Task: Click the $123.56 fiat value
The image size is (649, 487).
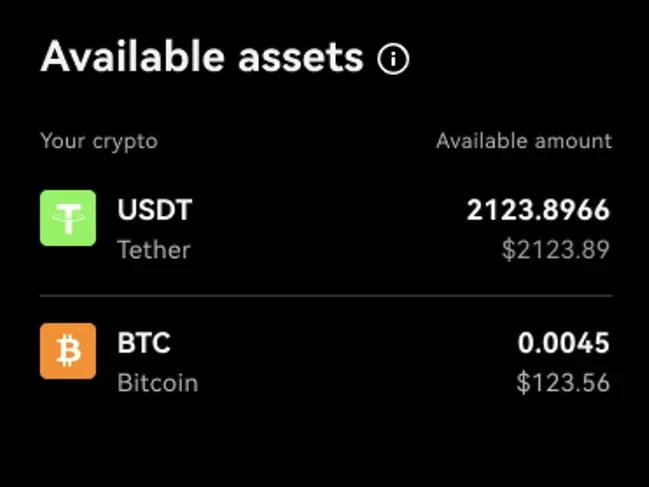Action: (x=562, y=382)
